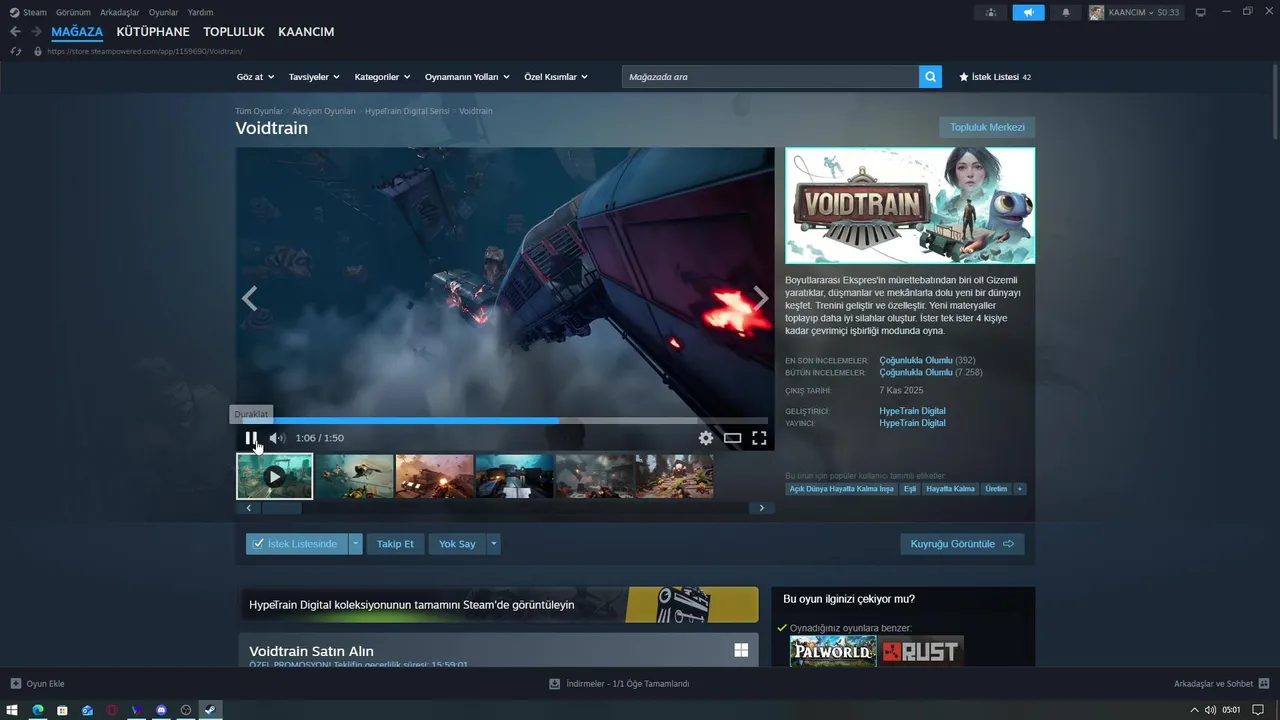Open the Tavsiyeler dropdown menu
Image resolution: width=1280 pixels, height=720 pixels.
pos(314,77)
